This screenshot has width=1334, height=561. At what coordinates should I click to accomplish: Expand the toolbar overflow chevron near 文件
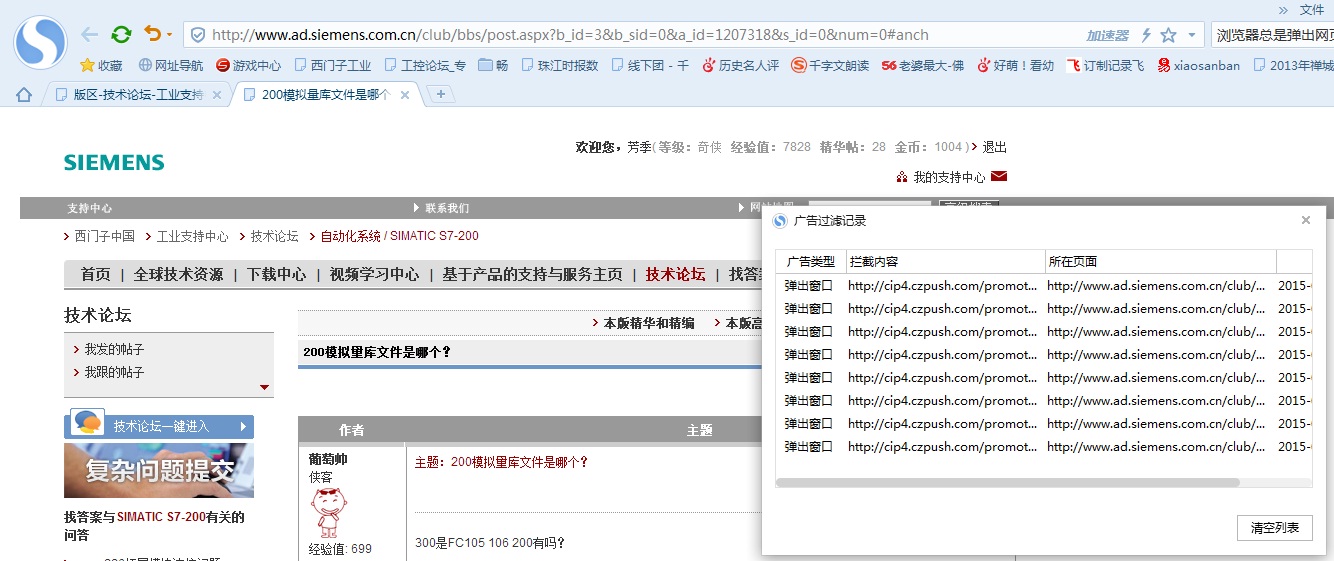point(1283,9)
